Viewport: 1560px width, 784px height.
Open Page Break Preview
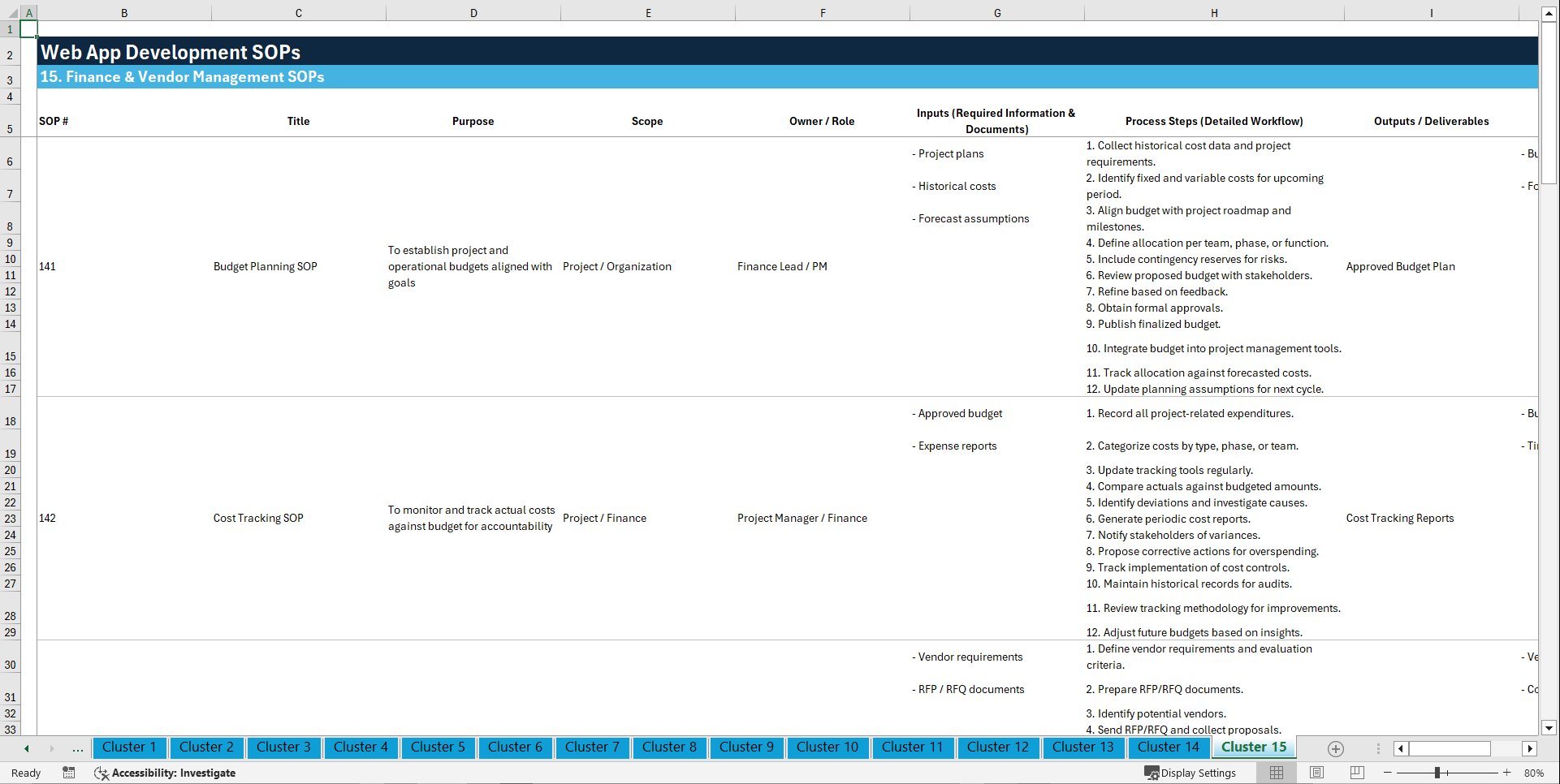coord(1355,773)
